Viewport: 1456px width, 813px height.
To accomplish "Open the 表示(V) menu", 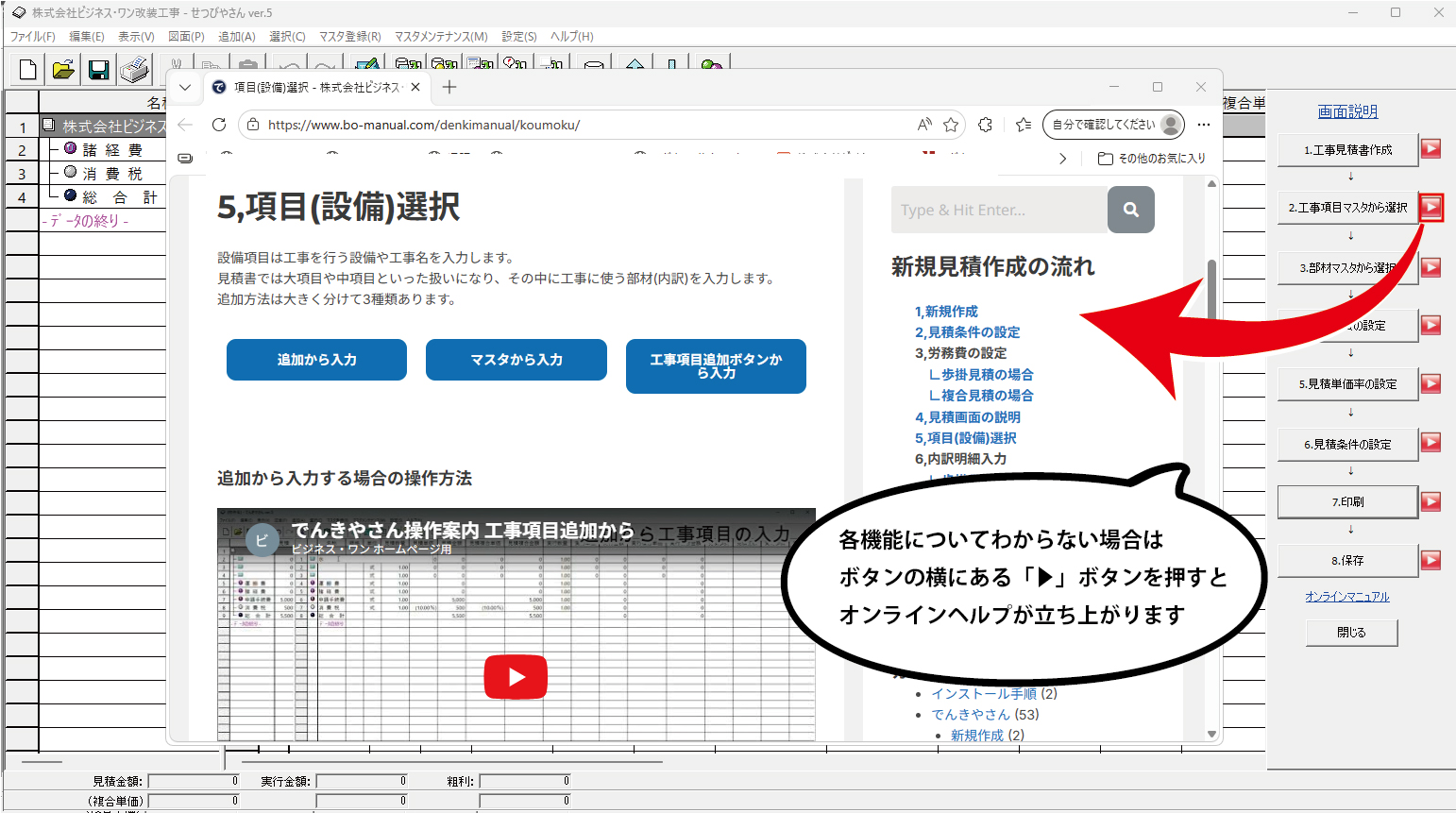I will pos(136,36).
